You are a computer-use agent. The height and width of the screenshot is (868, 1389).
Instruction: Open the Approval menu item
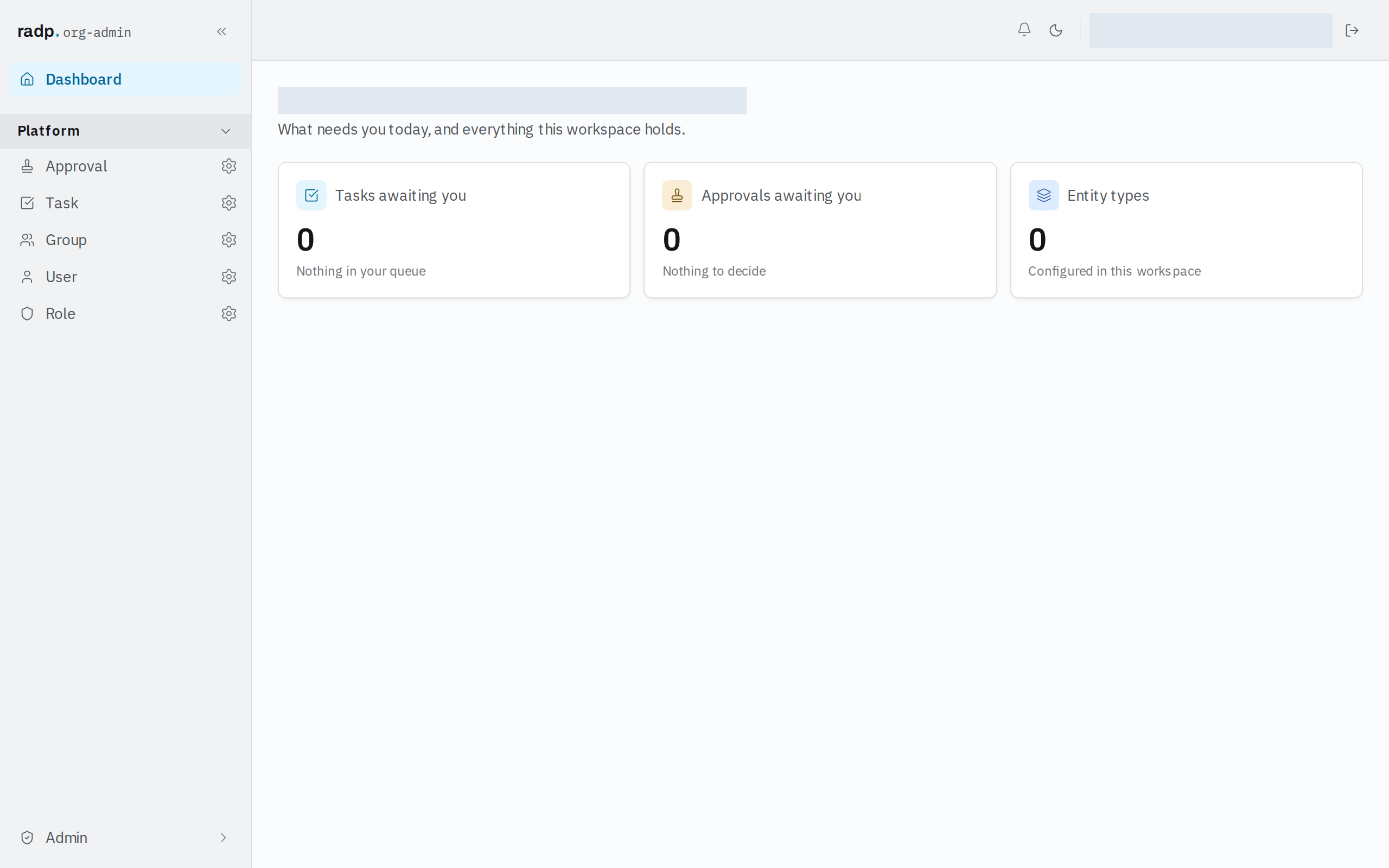(x=77, y=166)
